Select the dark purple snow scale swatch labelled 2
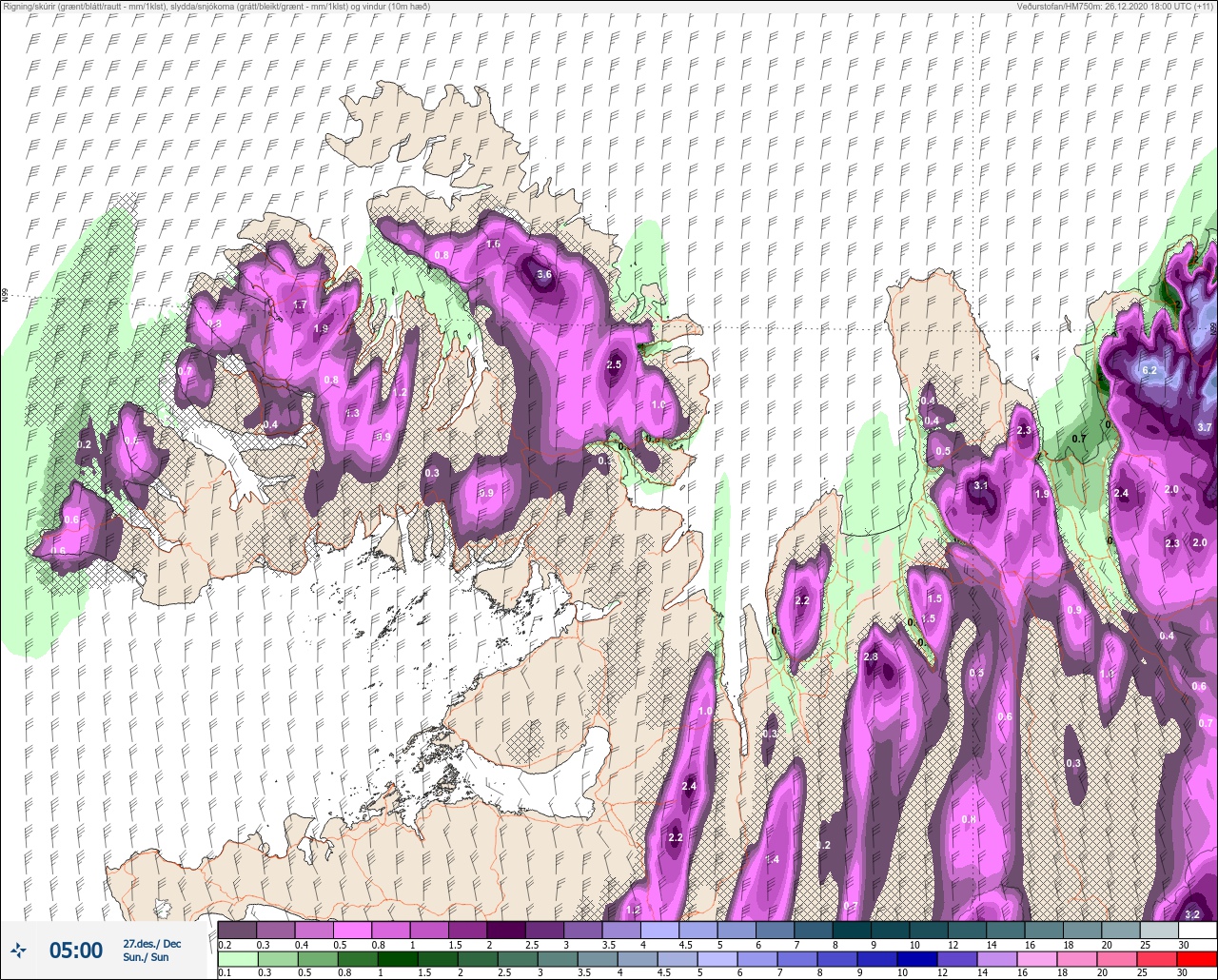 coord(505,930)
